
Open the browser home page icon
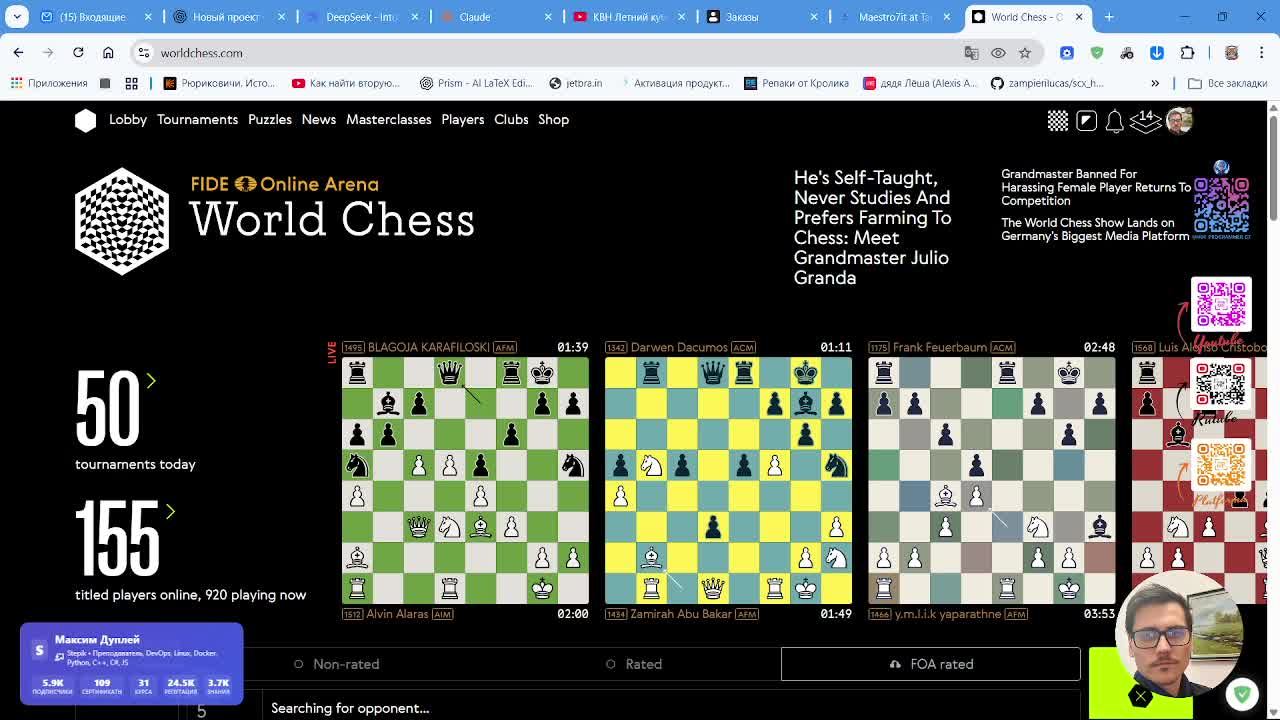[x=108, y=53]
